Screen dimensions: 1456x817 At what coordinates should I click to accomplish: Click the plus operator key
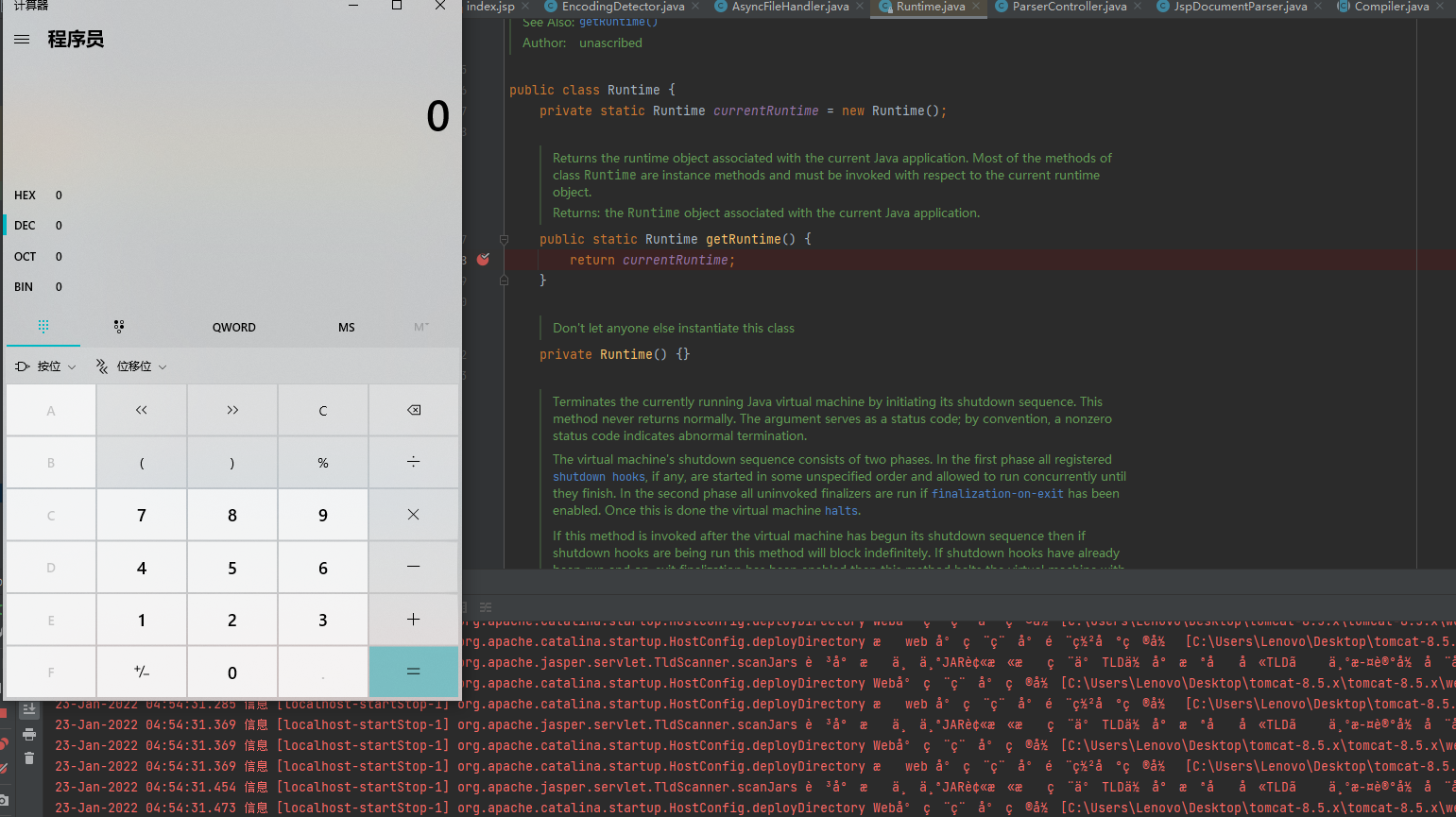pos(414,620)
